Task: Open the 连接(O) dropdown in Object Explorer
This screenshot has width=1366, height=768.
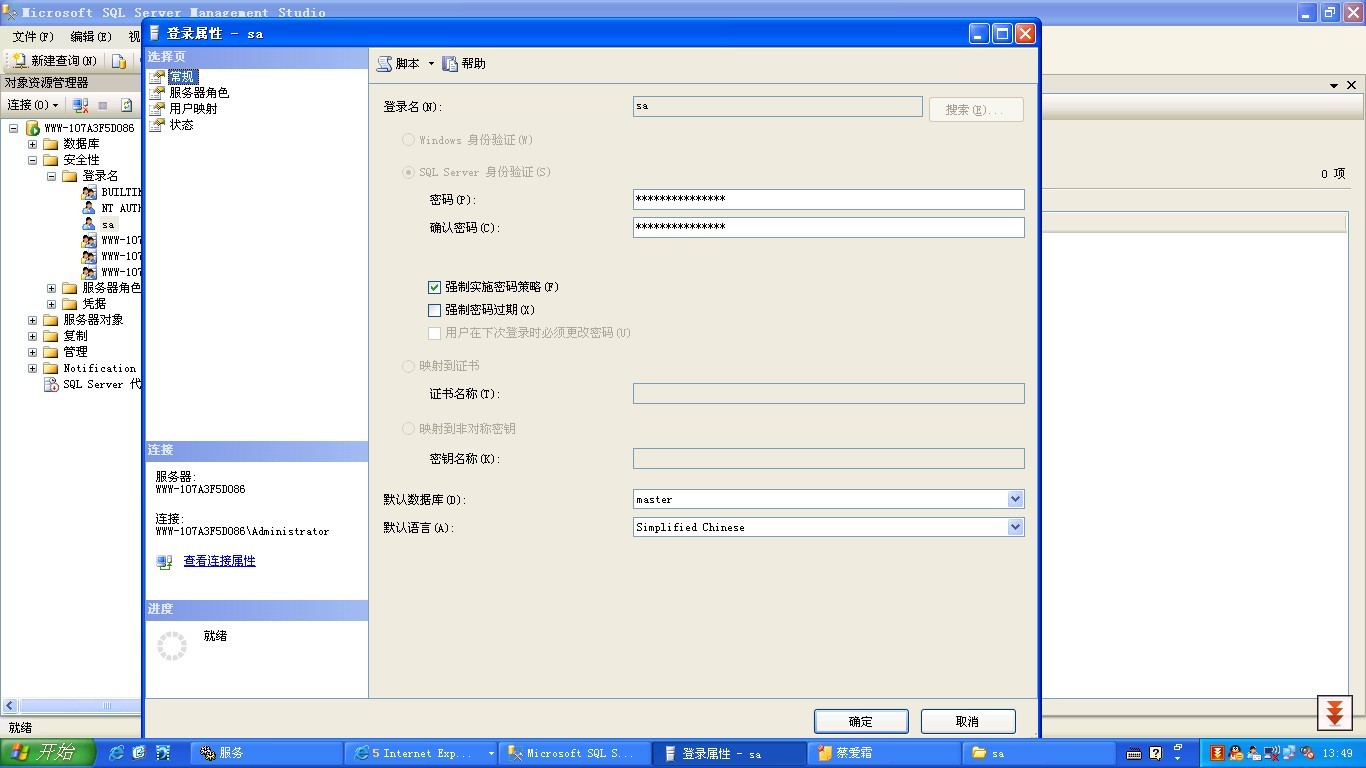Action: point(34,105)
